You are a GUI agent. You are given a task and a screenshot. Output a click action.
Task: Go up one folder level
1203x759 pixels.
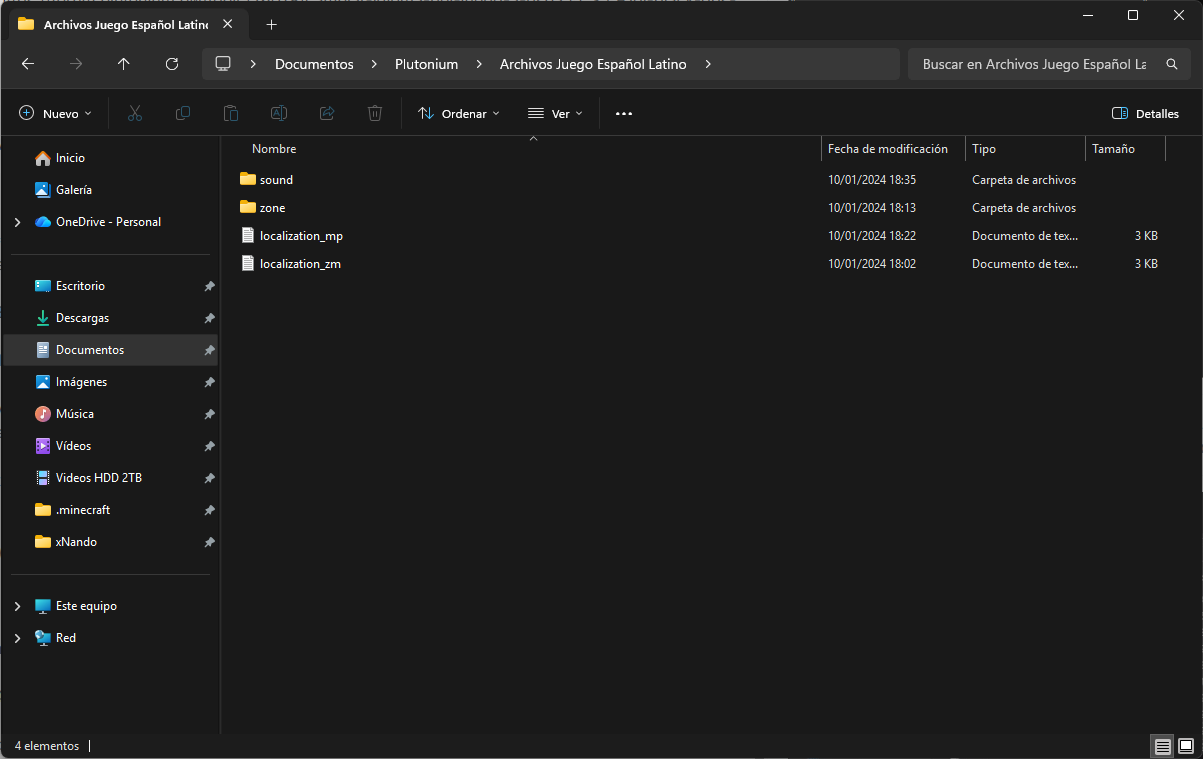pyautogui.click(x=124, y=64)
